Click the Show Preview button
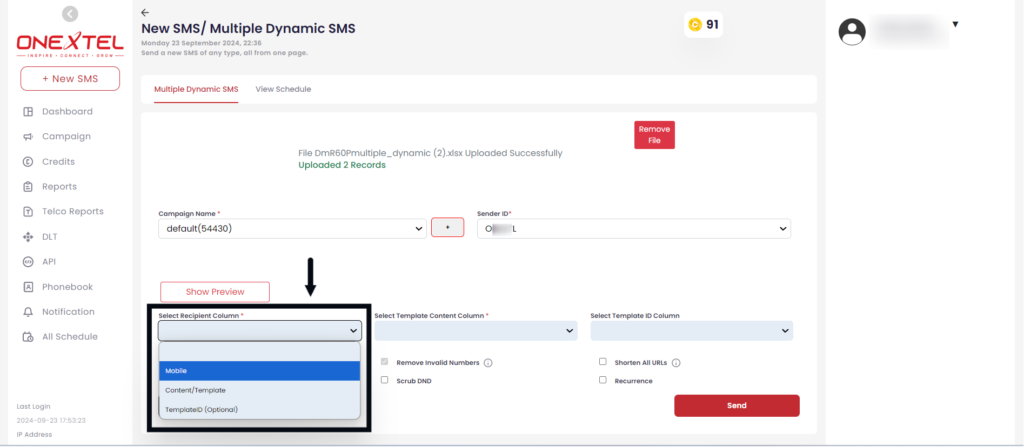This screenshot has width=1024, height=447. [x=215, y=292]
